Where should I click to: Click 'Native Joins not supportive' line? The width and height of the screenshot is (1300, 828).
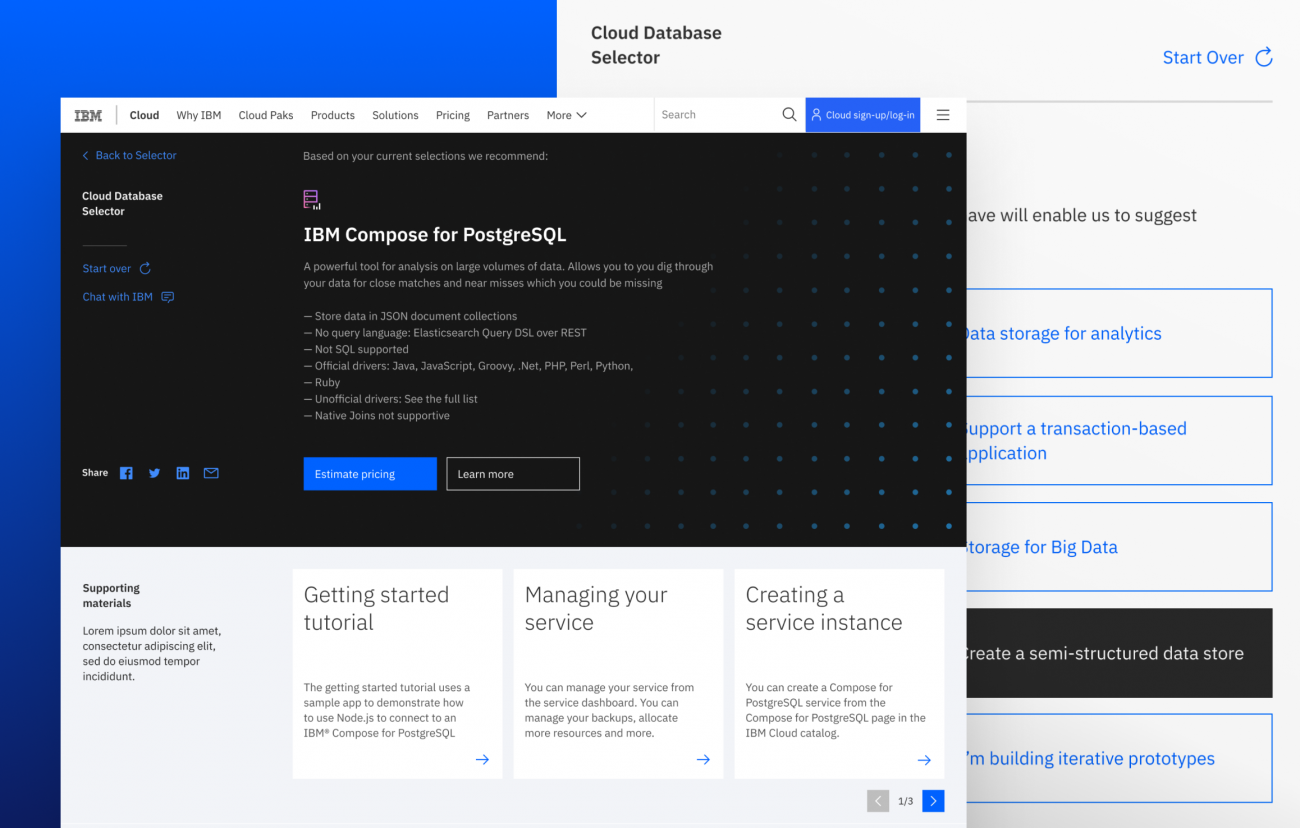[377, 416]
